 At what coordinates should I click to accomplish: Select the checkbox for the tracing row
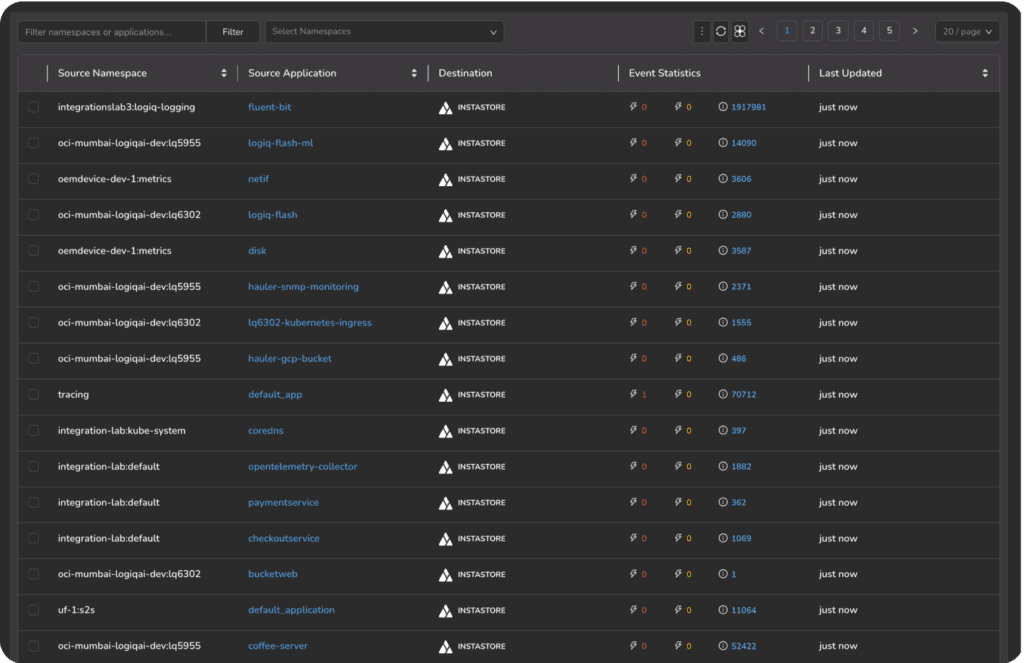point(32,394)
